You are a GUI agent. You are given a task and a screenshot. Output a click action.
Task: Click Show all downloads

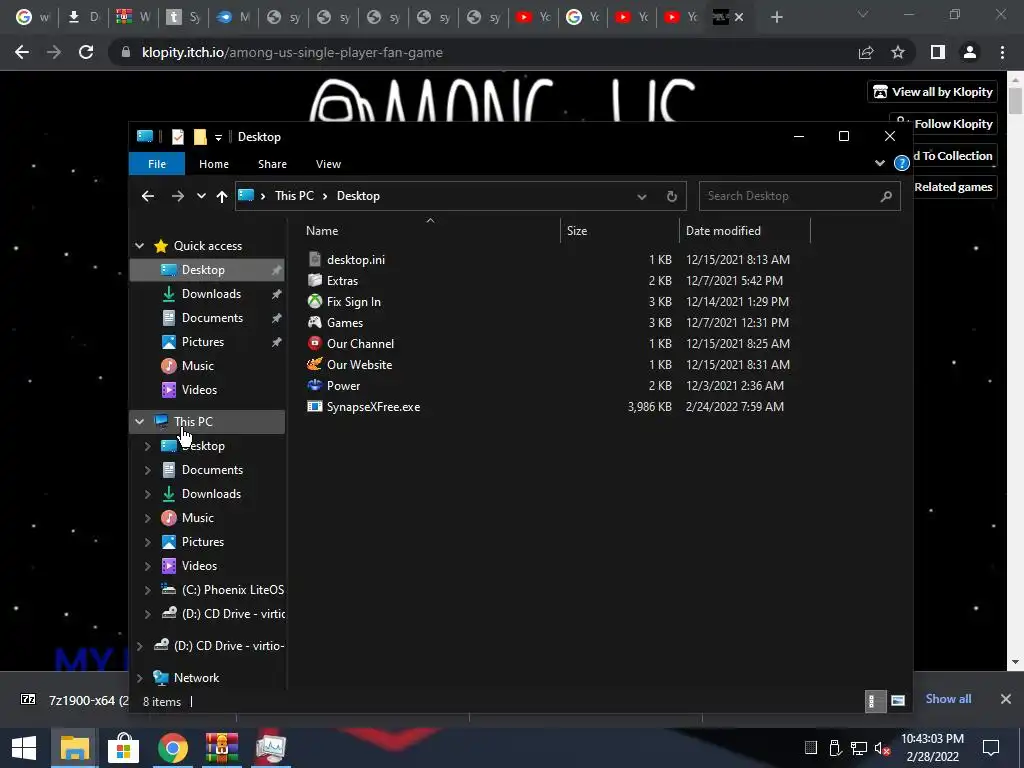point(948,699)
